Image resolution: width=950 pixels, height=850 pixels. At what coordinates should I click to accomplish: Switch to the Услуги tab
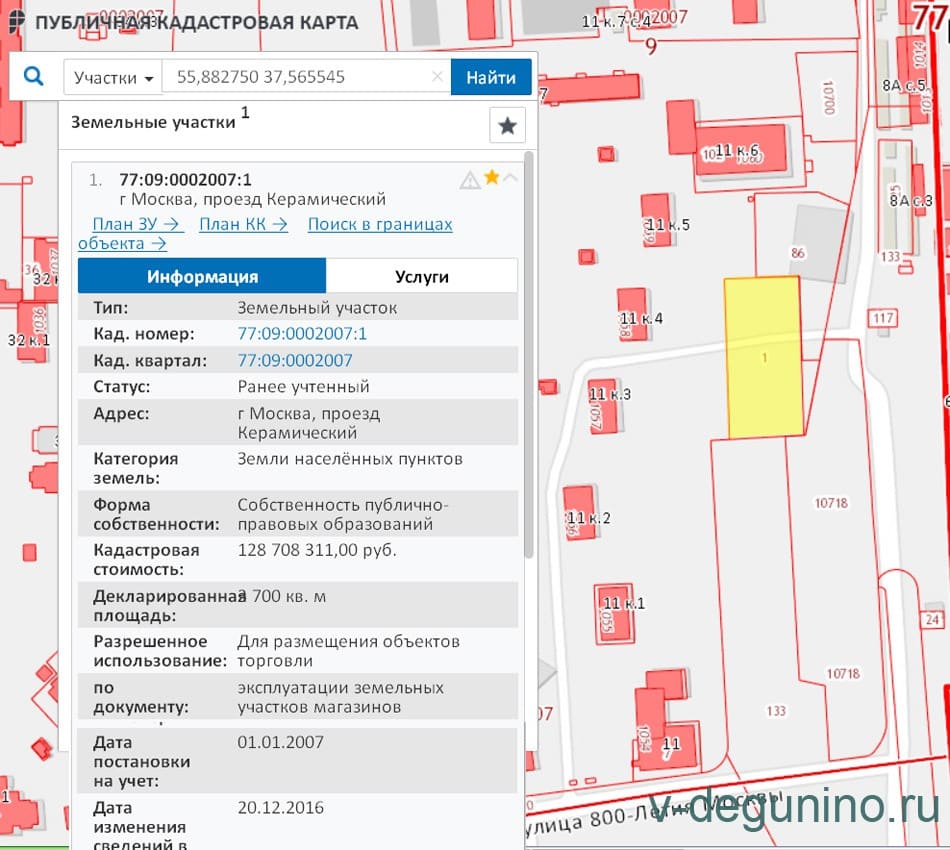421,277
